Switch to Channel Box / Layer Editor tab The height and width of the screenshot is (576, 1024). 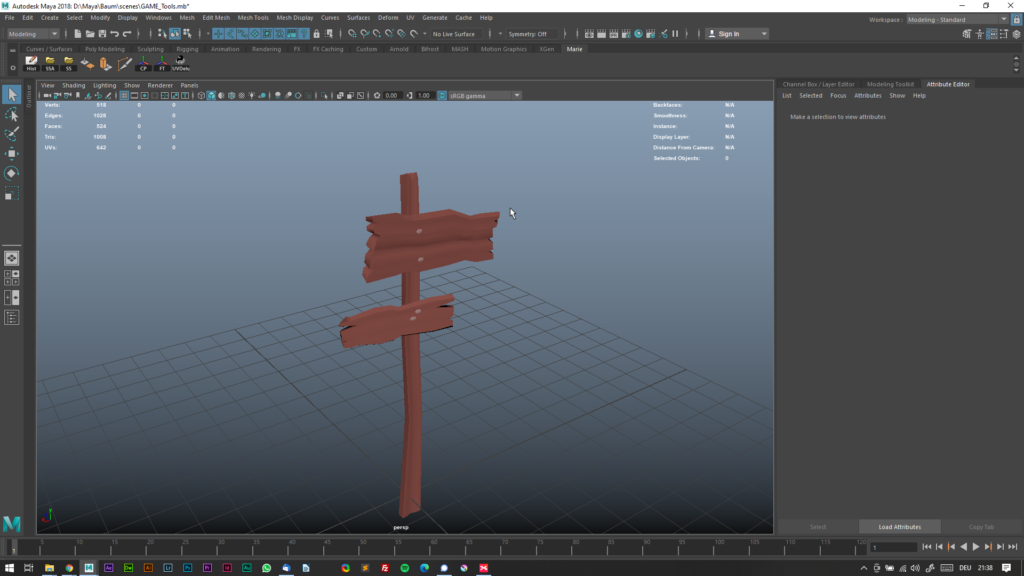[818, 84]
